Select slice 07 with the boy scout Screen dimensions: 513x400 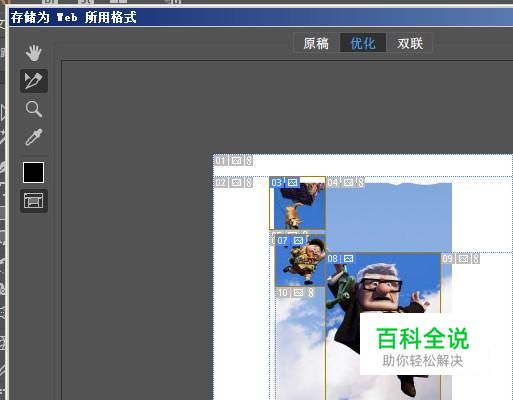click(300, 260)
